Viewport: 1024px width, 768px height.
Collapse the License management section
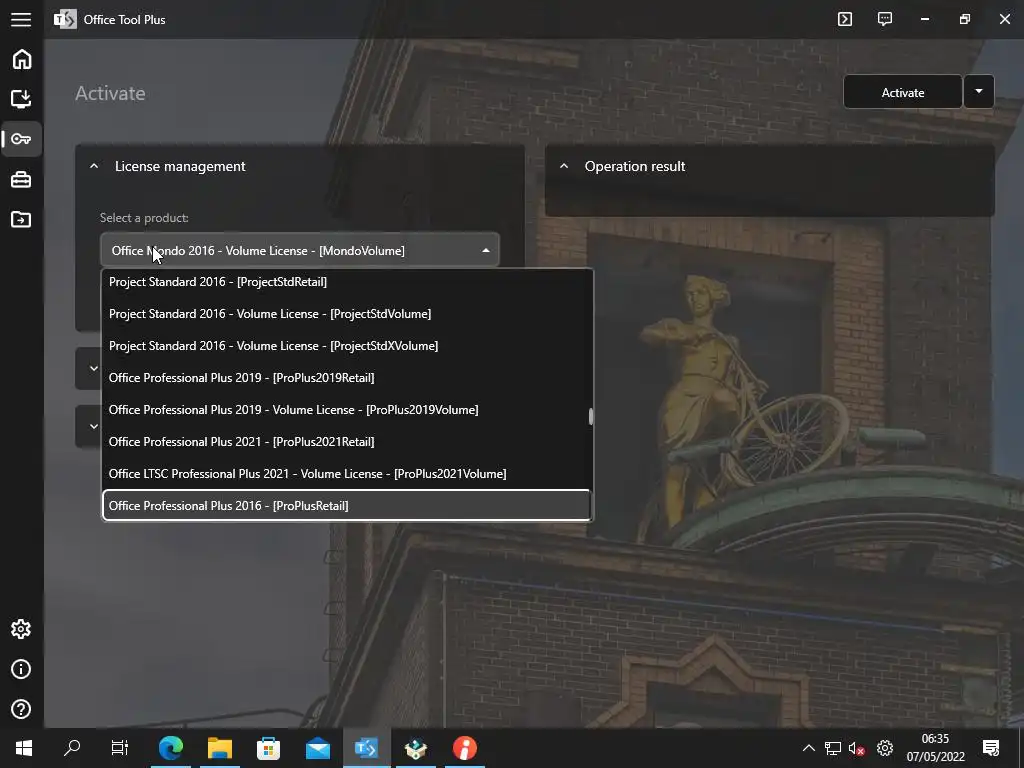tap(94, 166)
